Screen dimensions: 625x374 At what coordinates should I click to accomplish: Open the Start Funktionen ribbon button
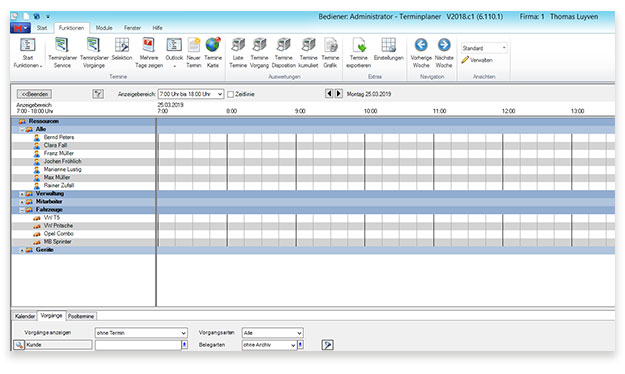(28, 53)
